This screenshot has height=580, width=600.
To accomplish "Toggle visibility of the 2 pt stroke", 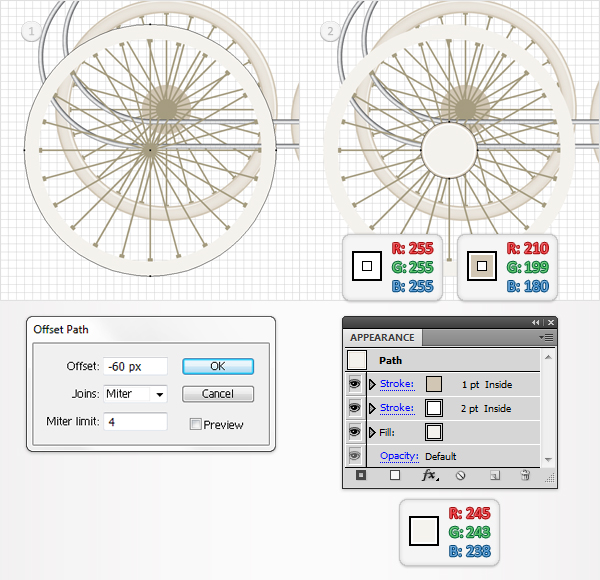I will coord(355,408).
